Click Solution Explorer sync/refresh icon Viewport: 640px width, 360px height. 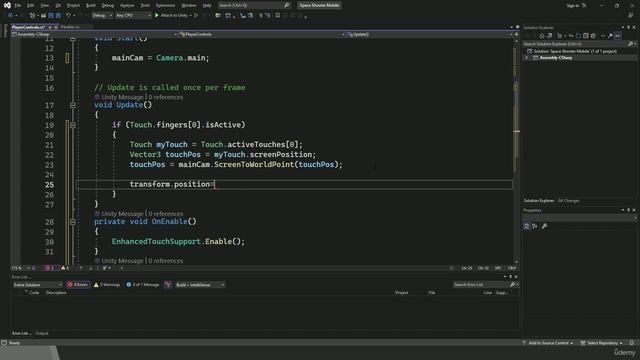(x=578, y=36)
